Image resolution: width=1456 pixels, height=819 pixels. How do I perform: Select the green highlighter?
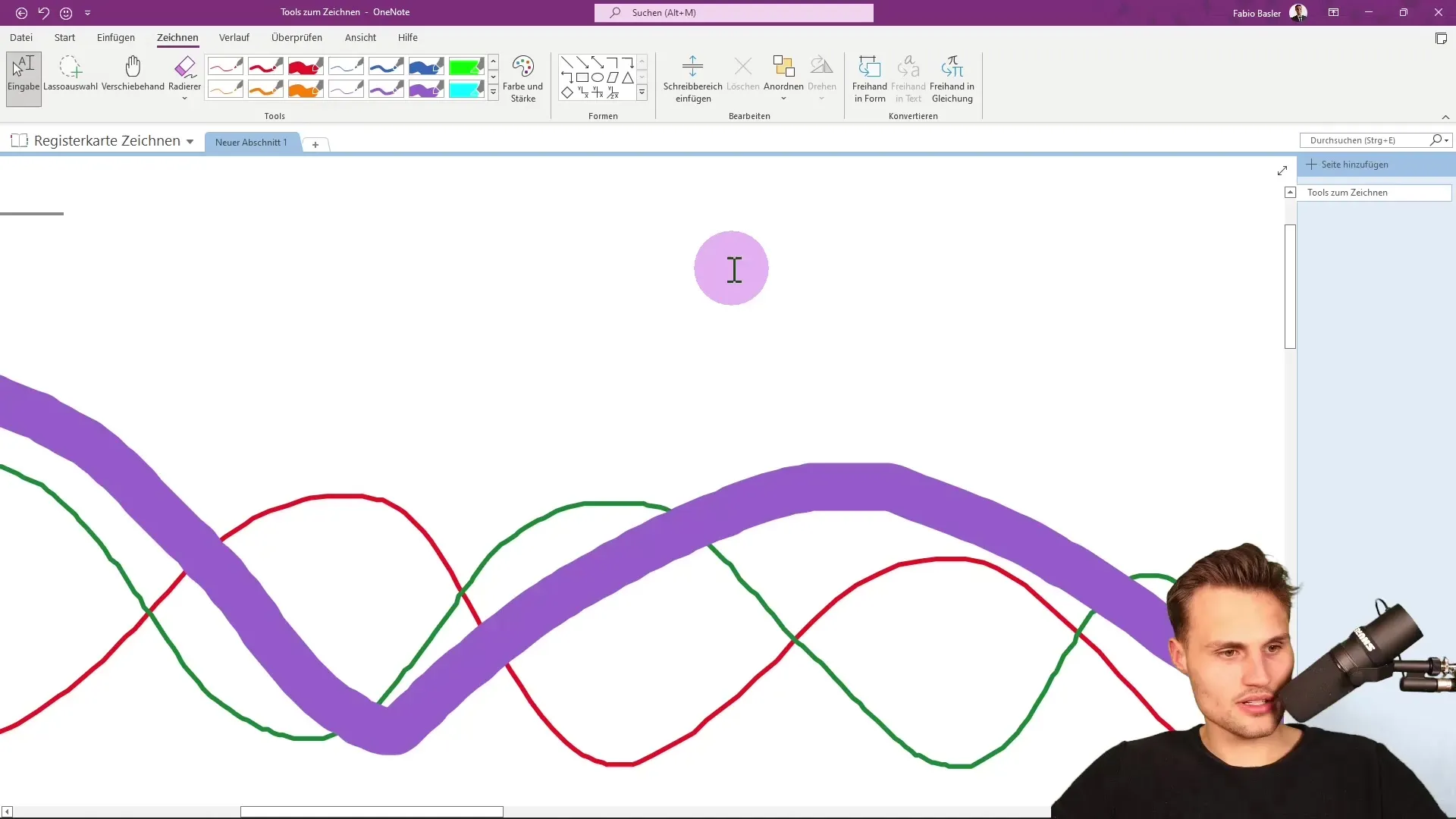pyautogui.click(x=466, y=67)
